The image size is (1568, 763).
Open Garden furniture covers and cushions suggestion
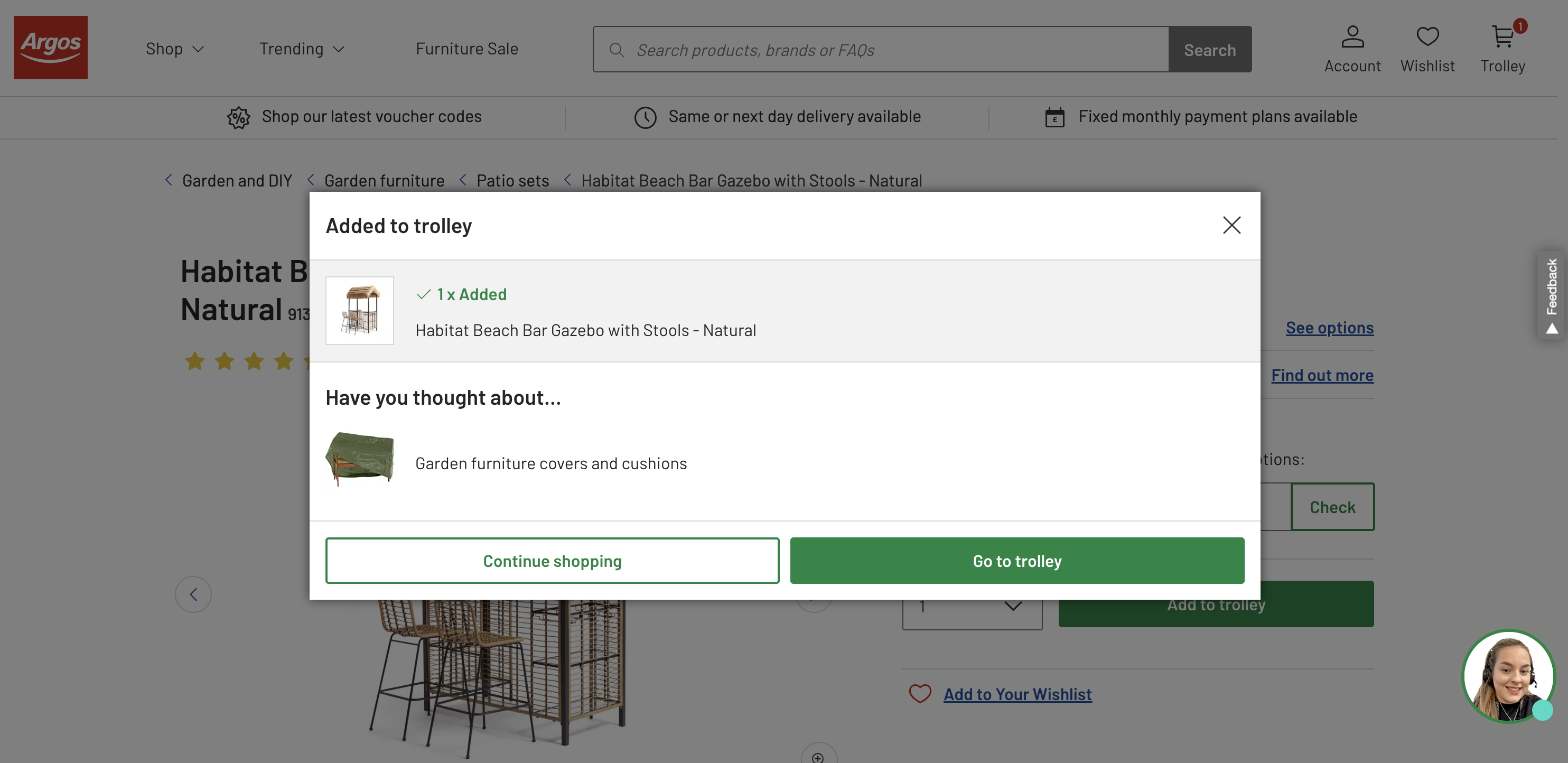(551, 463)
